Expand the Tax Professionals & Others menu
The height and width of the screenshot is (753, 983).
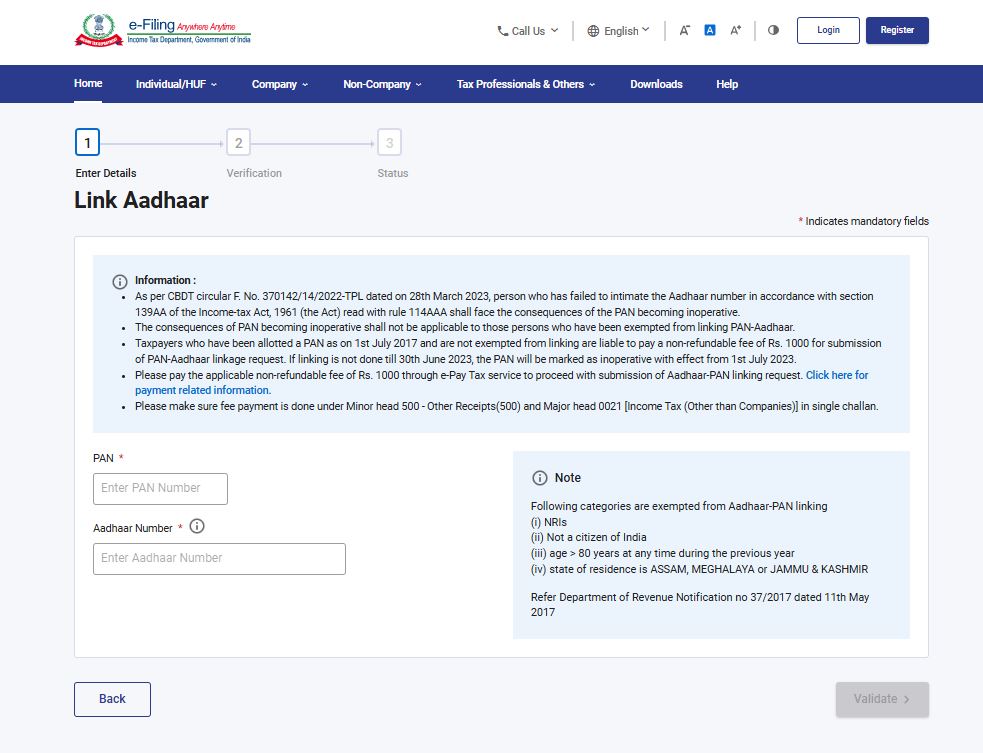[525, 84]
